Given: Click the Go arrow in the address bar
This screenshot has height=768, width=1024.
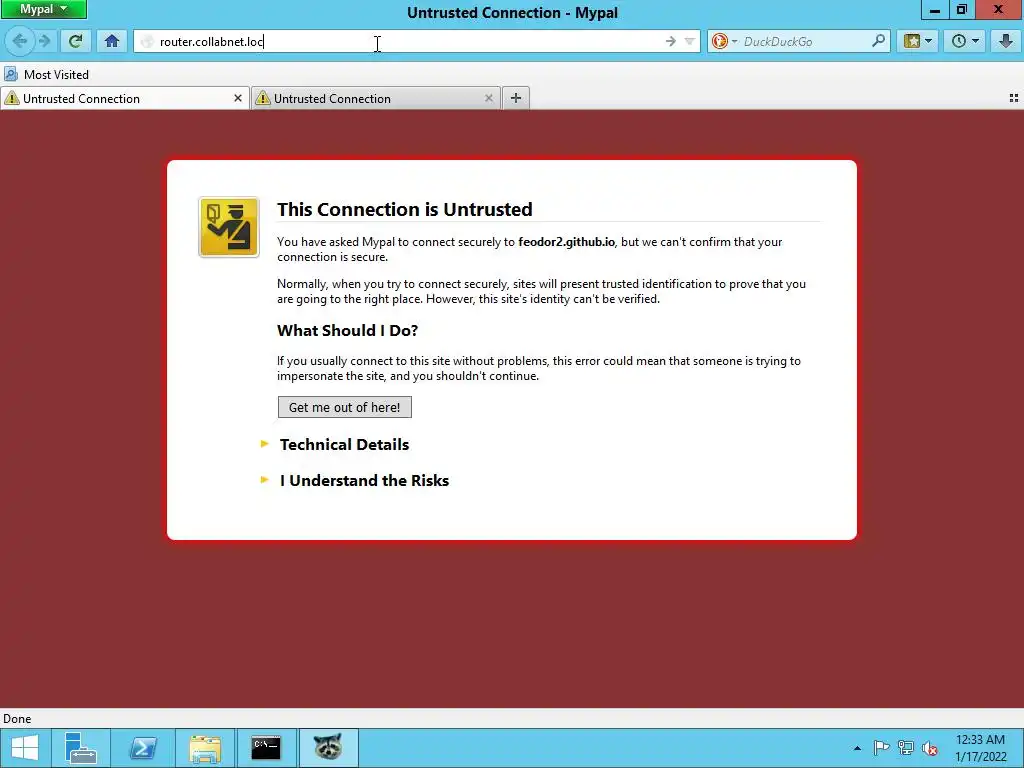Looking at the screenshot, I should pos(671,42).
